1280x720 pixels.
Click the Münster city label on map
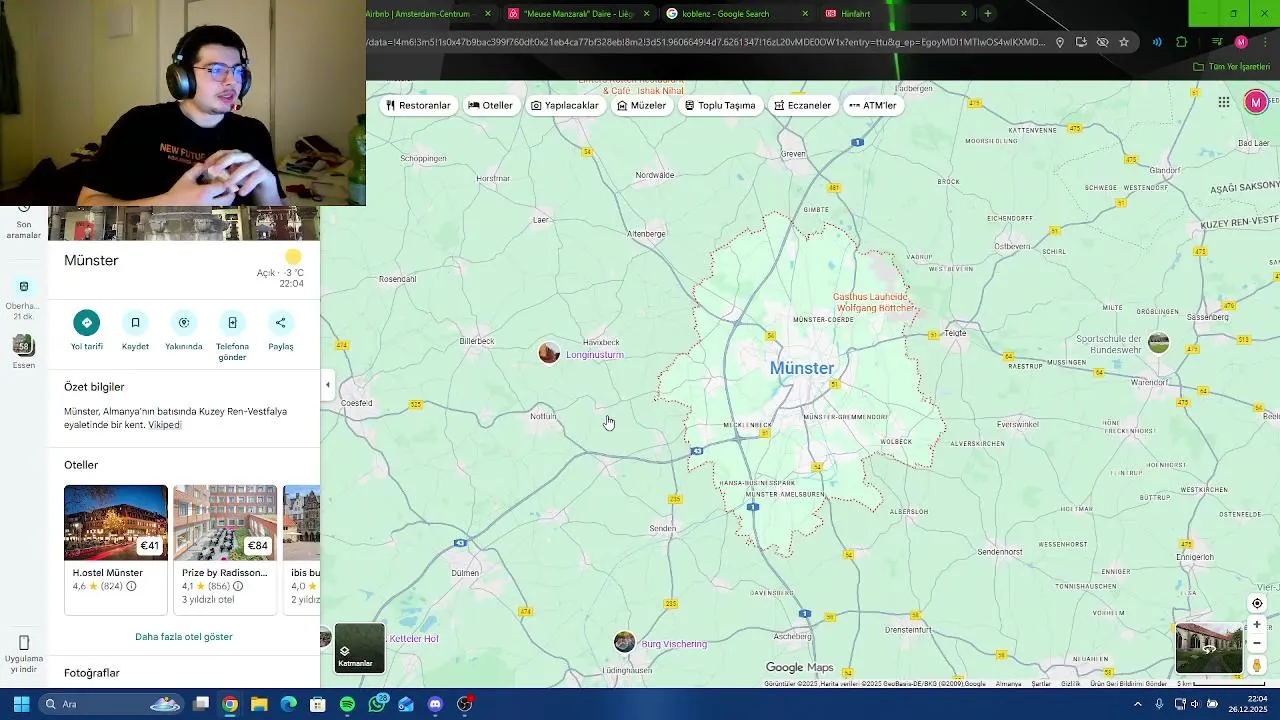pyautogui.click(x=802, y=369)
